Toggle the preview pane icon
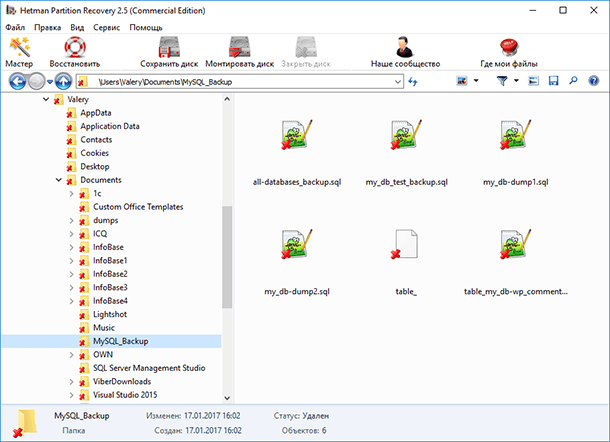 [x=533, y=81]
